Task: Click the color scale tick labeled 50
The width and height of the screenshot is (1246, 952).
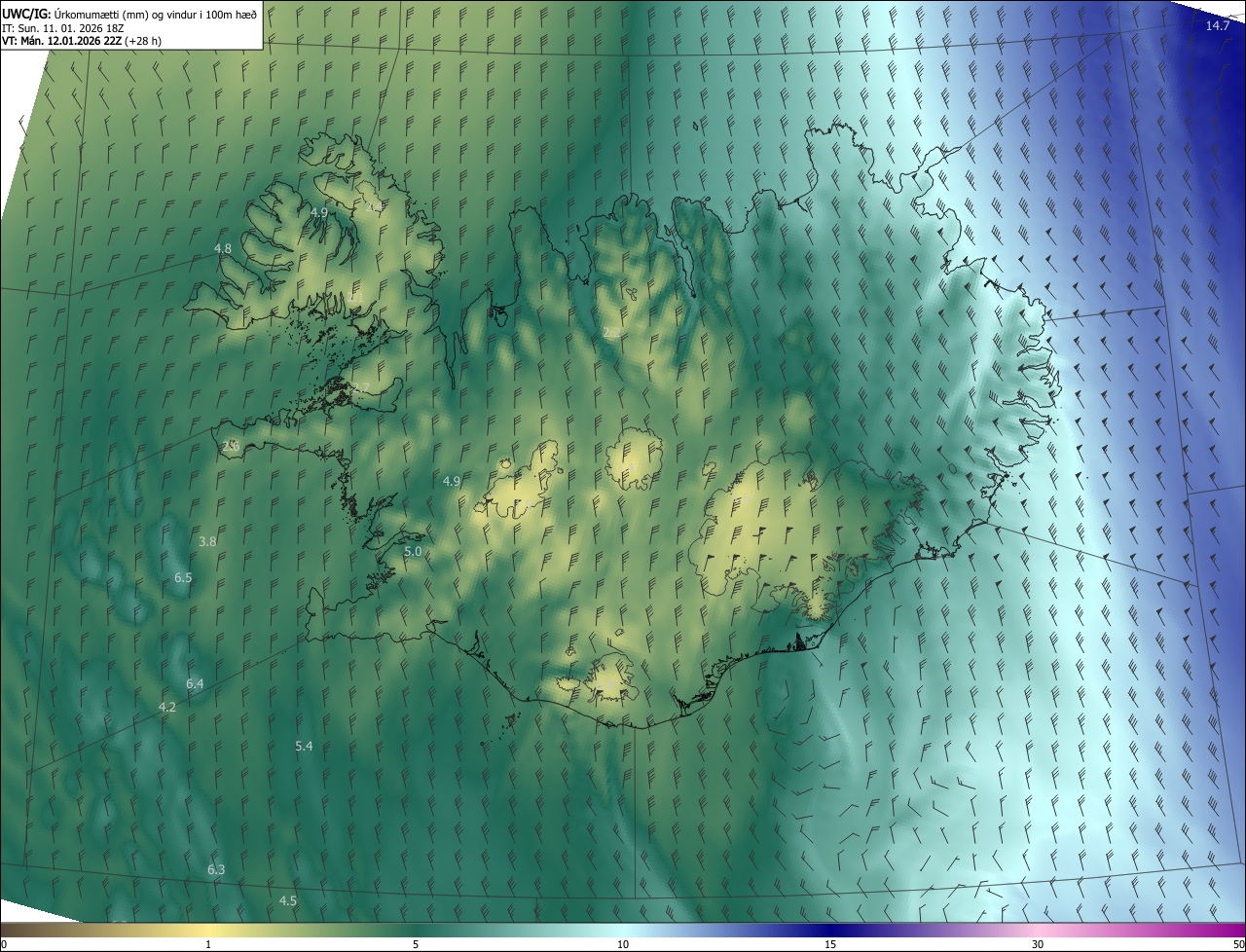Action: (1238, 944)
